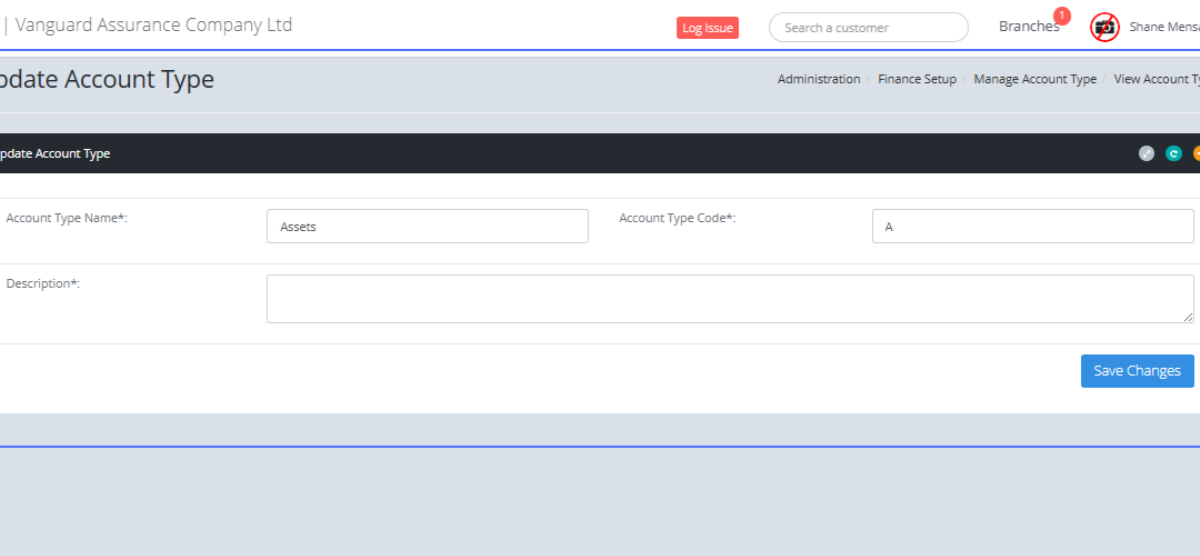This screenshot has width=1200, height=556.
Task: Click inside the Description text area
Action: pos(729,299)
